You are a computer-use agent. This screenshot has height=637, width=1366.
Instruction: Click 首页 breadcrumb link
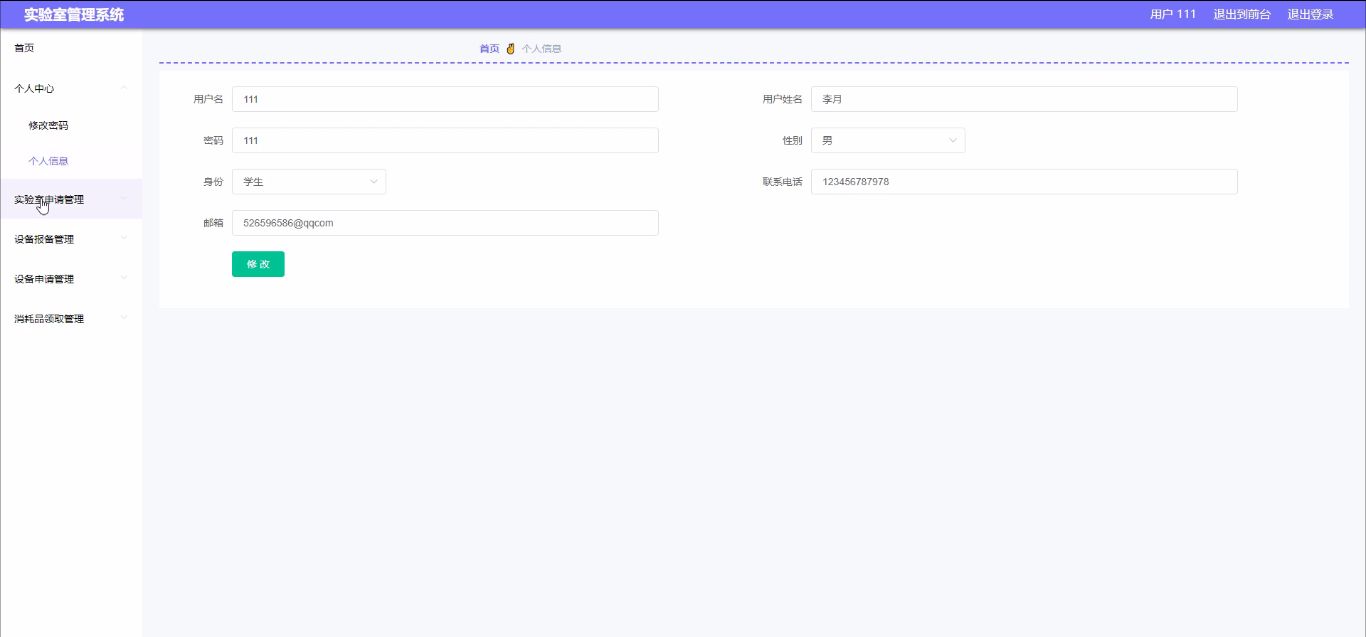pos(489,48)
